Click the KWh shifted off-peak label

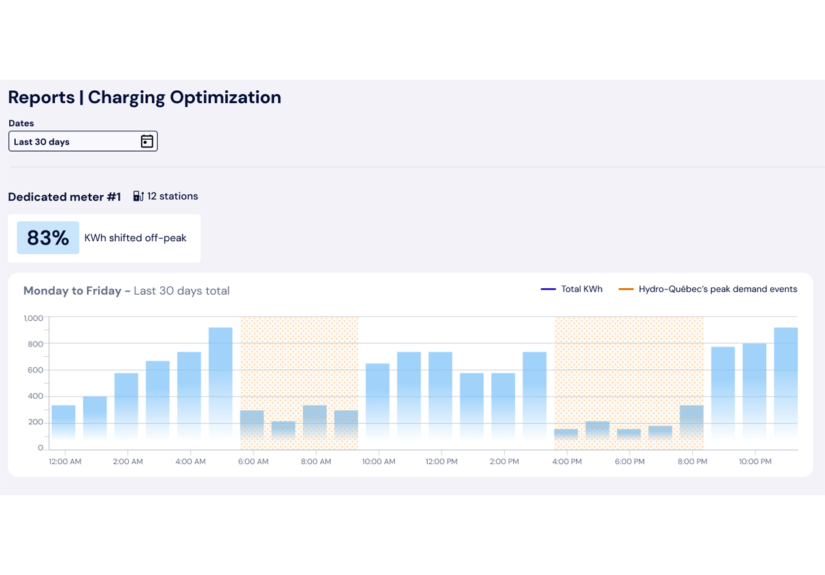135,238
